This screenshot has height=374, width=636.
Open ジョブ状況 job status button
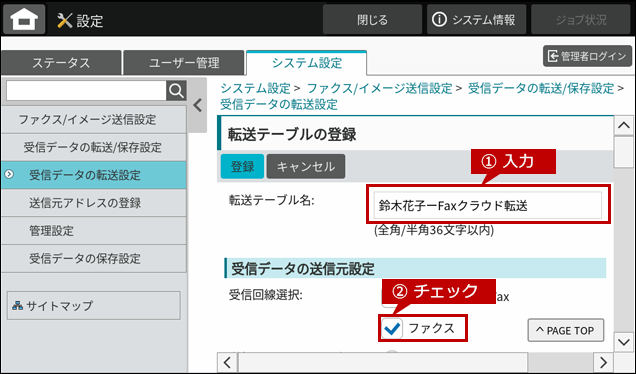[581, 19]
